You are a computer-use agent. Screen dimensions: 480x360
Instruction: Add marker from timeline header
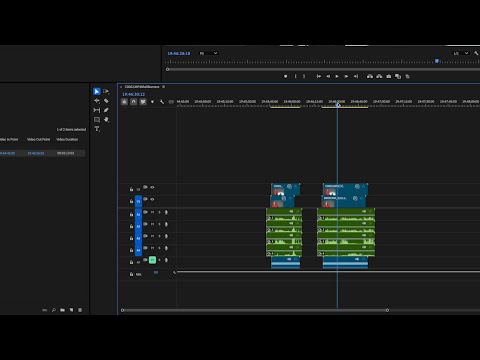point(152,102)
